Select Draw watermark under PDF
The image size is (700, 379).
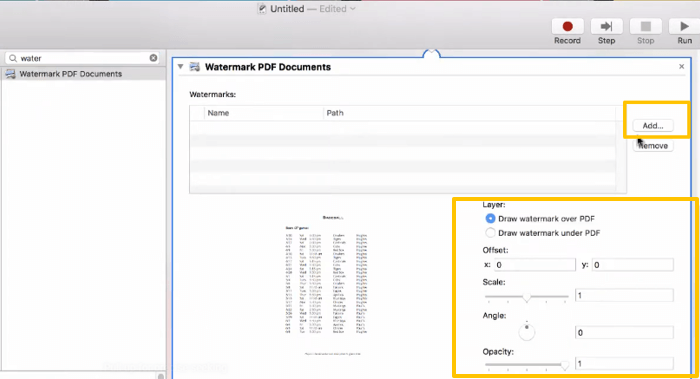coord(490,233)
